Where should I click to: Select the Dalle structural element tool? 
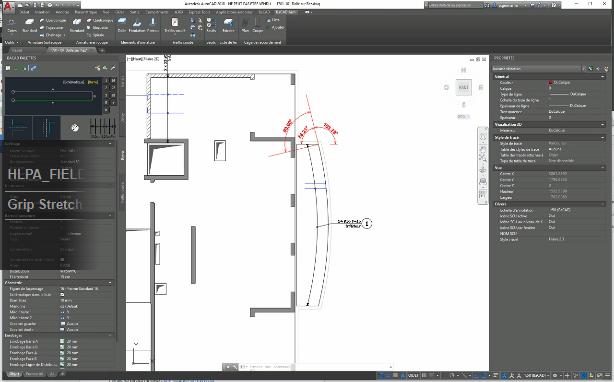(122, 24)
